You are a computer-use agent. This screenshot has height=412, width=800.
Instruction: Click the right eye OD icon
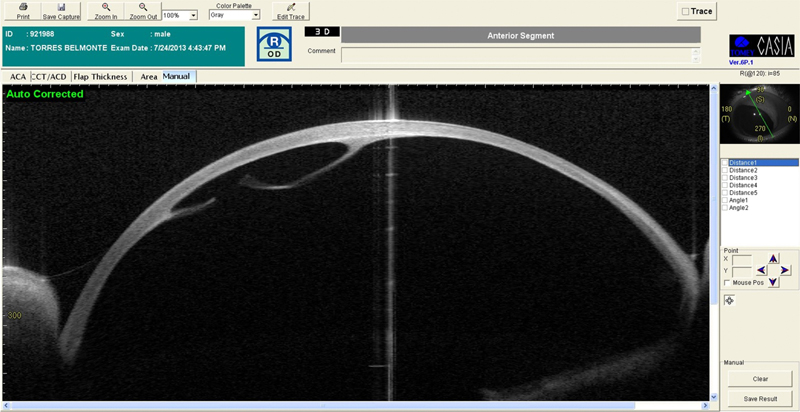click(274, 47)
